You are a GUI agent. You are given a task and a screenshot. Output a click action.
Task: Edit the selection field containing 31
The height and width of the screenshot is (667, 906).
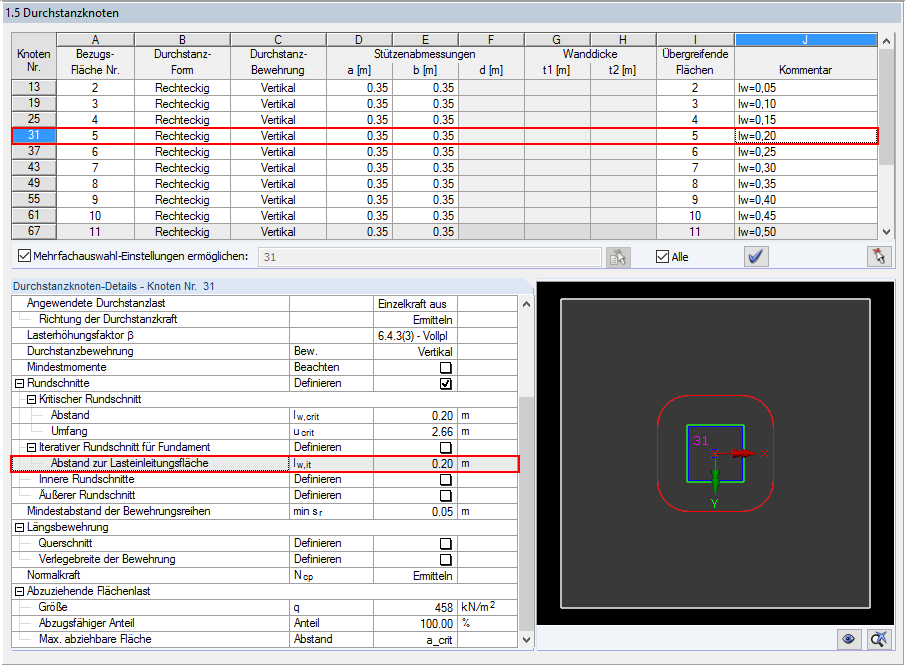[x=430, y=256]
